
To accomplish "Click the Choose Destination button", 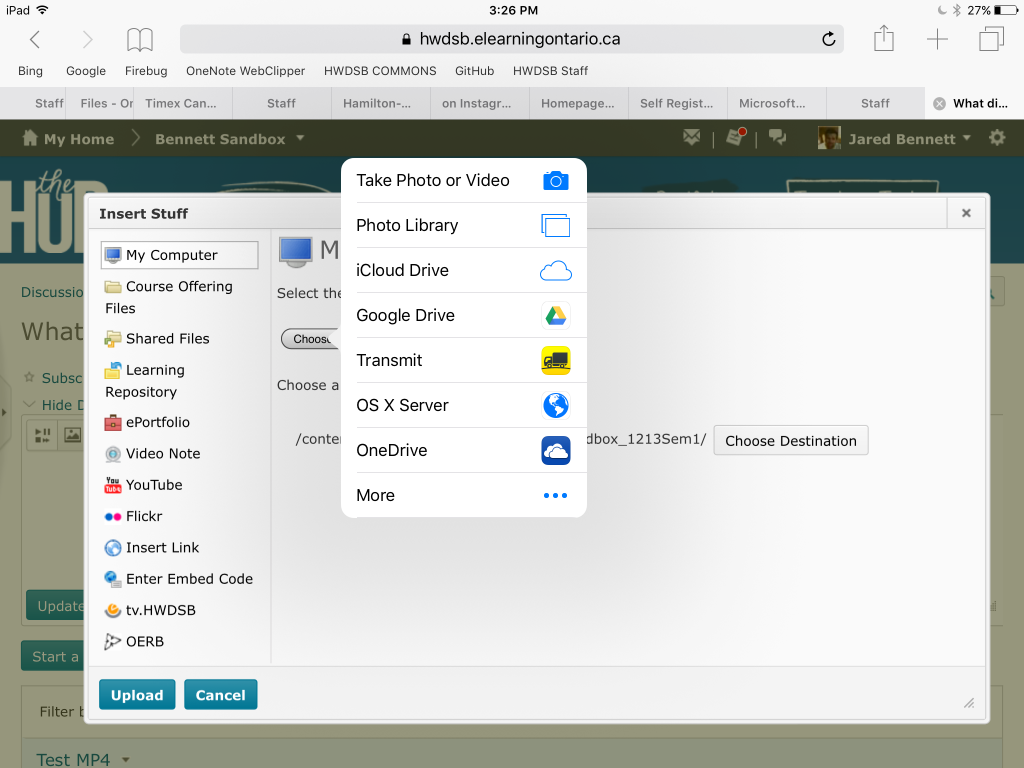I will (790, 440).
